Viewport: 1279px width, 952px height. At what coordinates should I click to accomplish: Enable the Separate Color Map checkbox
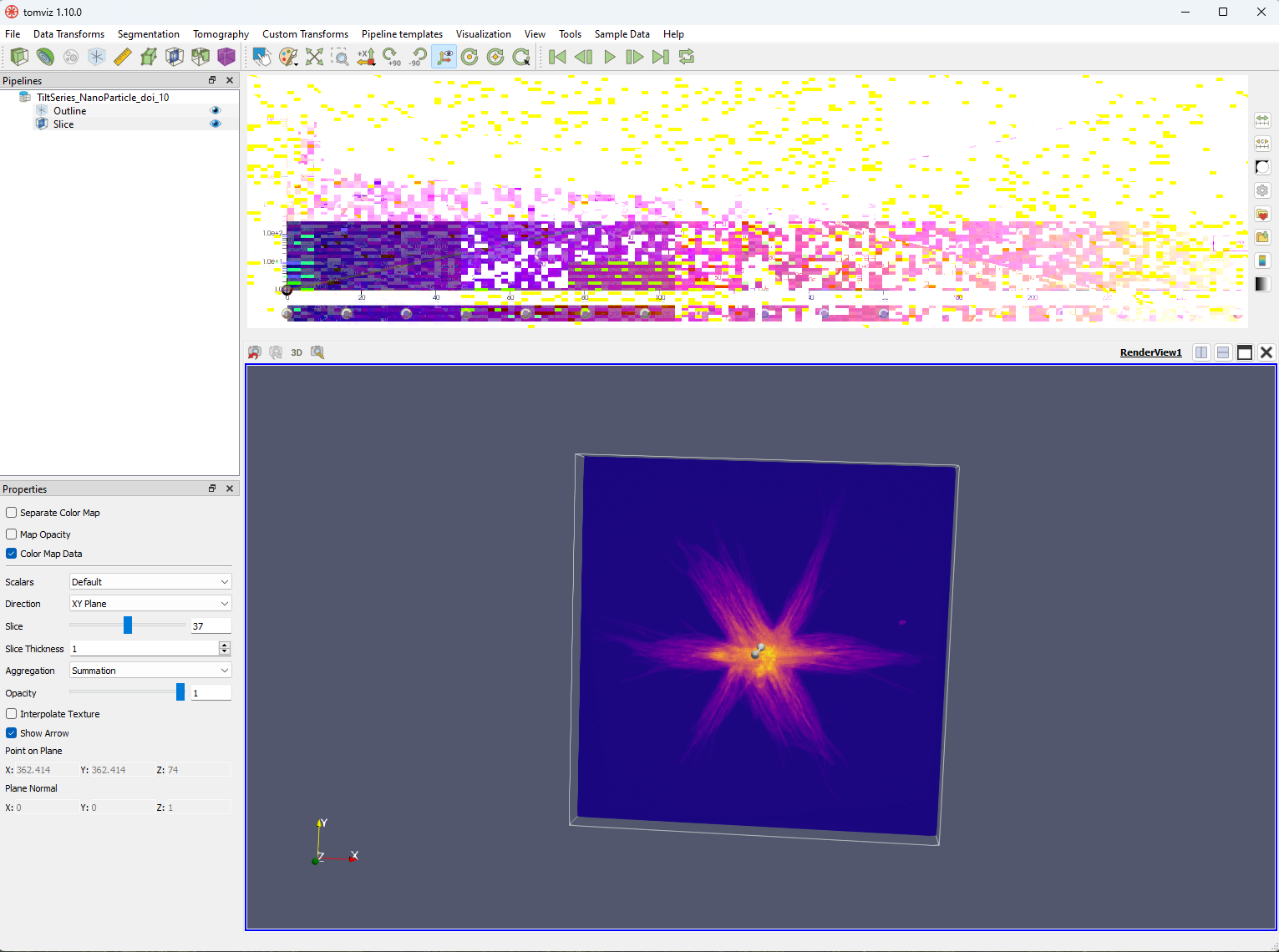tap(11, 512)
